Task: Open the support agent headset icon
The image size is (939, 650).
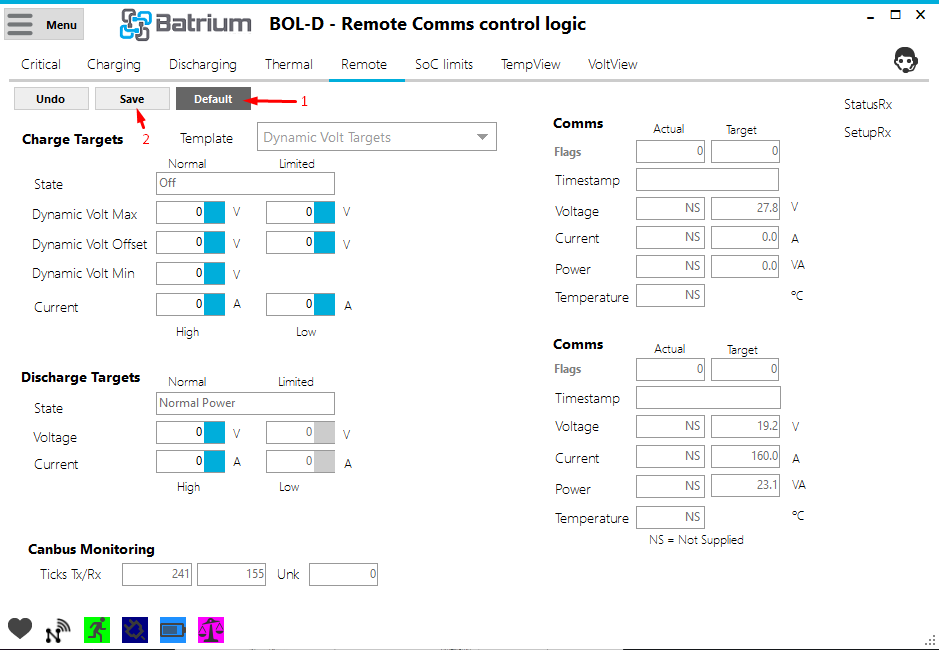Action: (x=906, y=60)
